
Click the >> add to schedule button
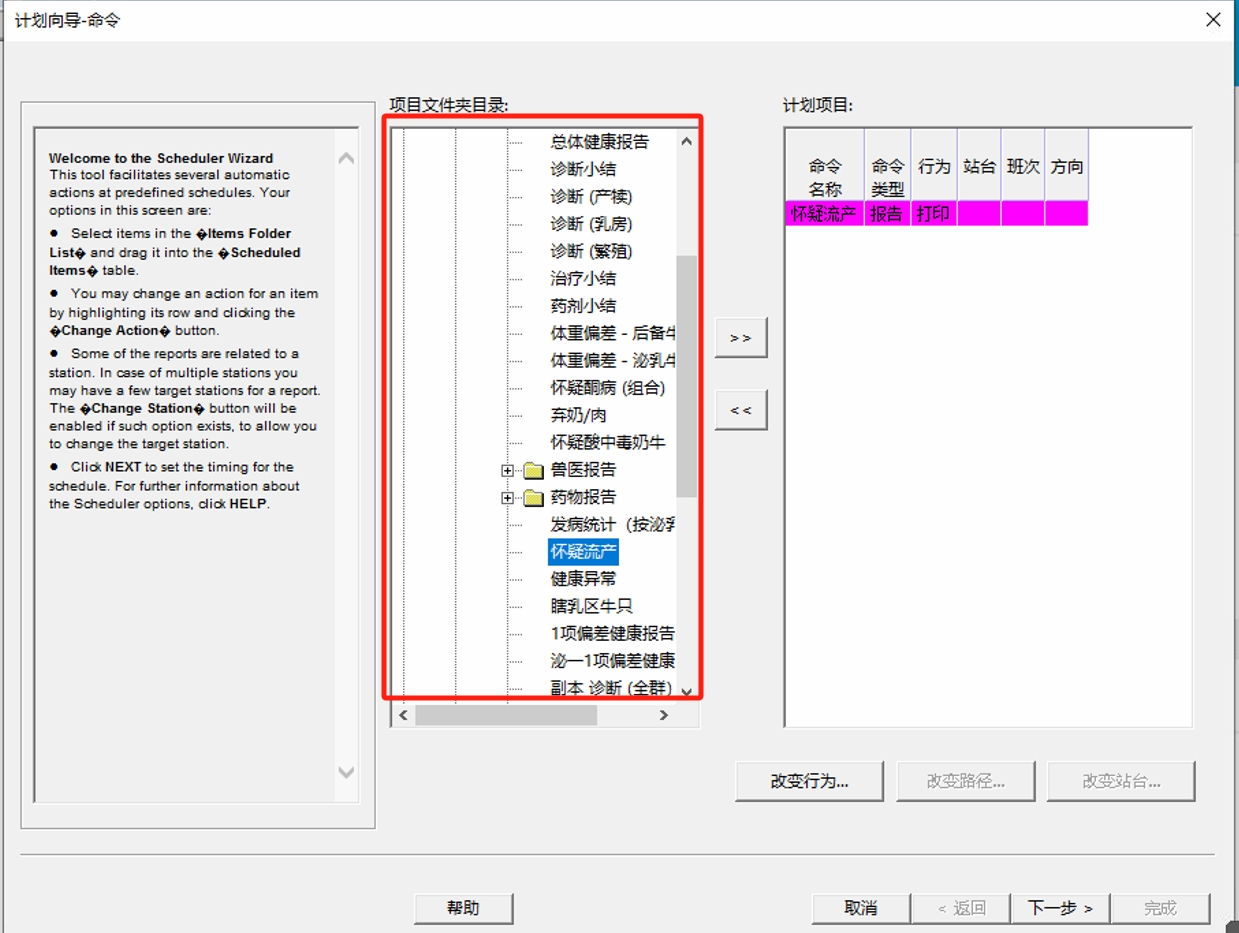point(740,338)
